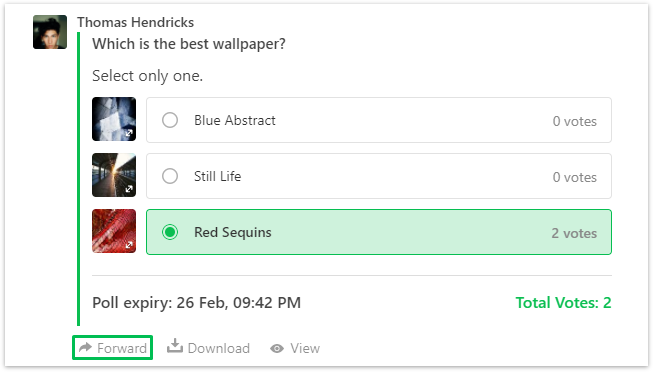The height and width of the screenshot is (372, 653).
Task: Open the Red Sequins wallpaper thumbnail
Action: [114, 231]
